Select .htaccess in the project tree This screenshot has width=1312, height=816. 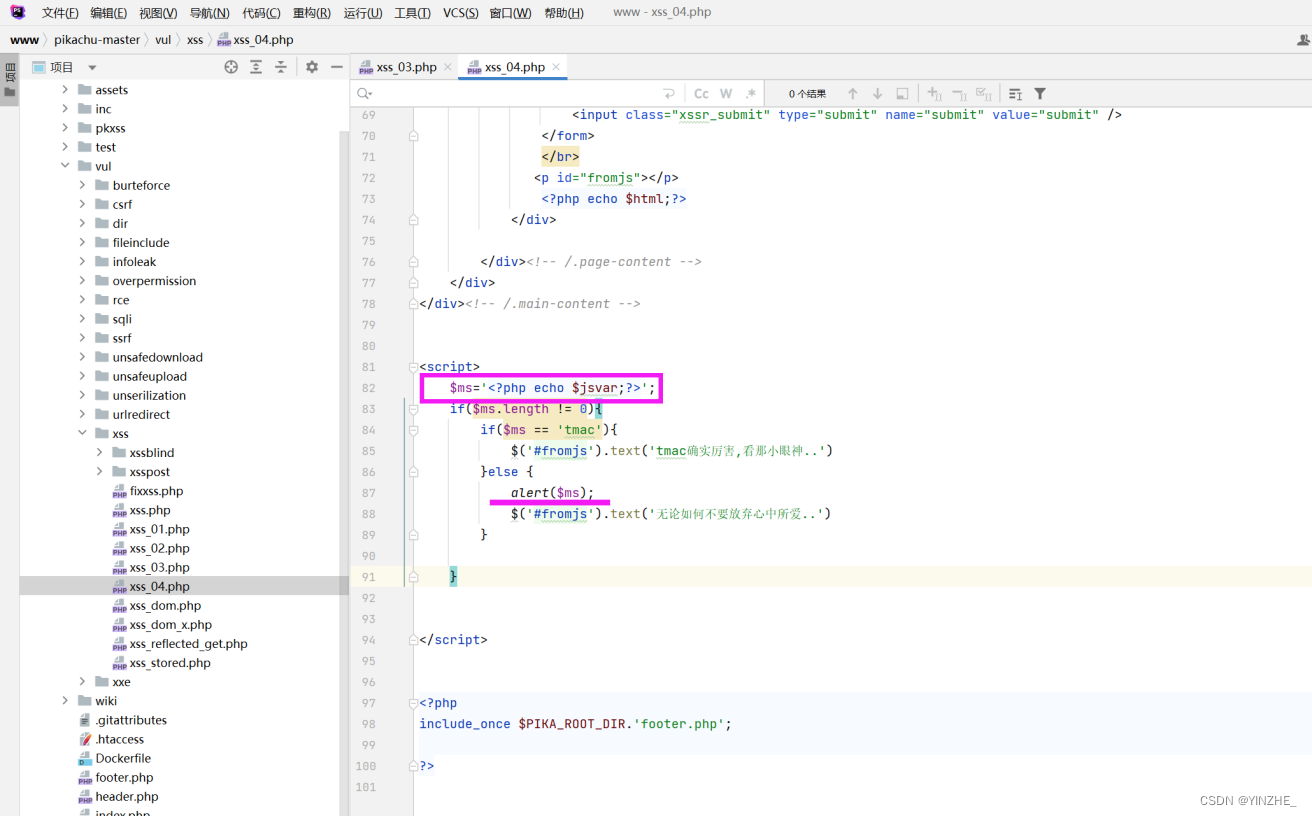[x=119, y=739]
